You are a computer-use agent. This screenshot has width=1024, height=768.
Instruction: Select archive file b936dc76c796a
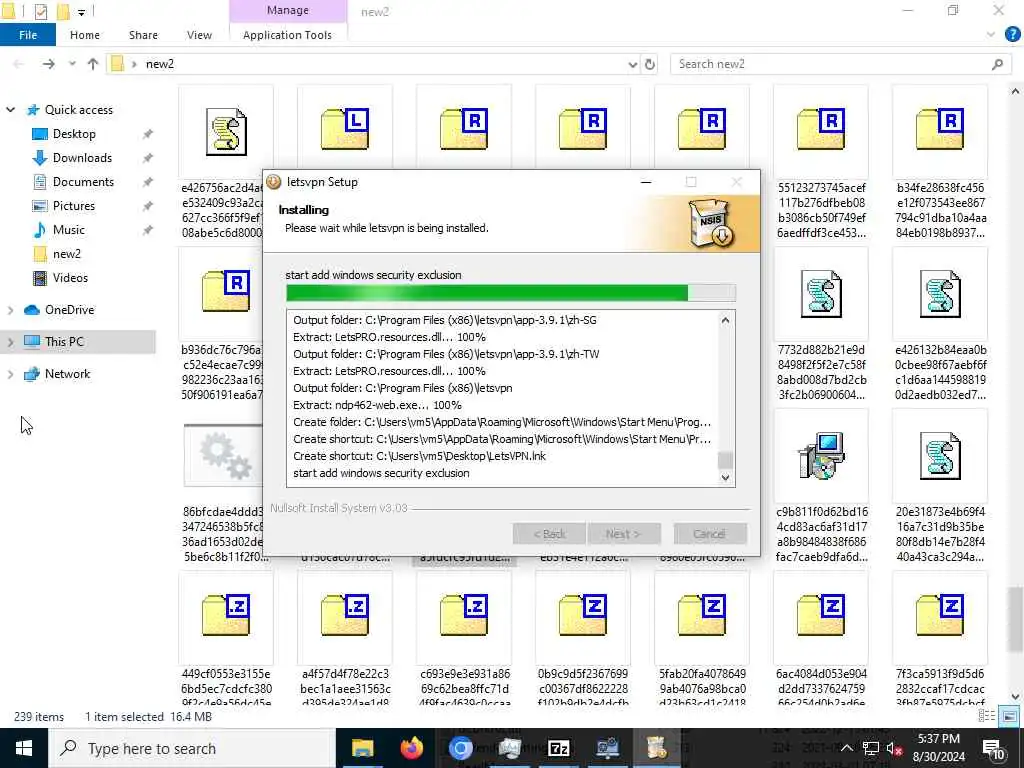coord(225,293)
